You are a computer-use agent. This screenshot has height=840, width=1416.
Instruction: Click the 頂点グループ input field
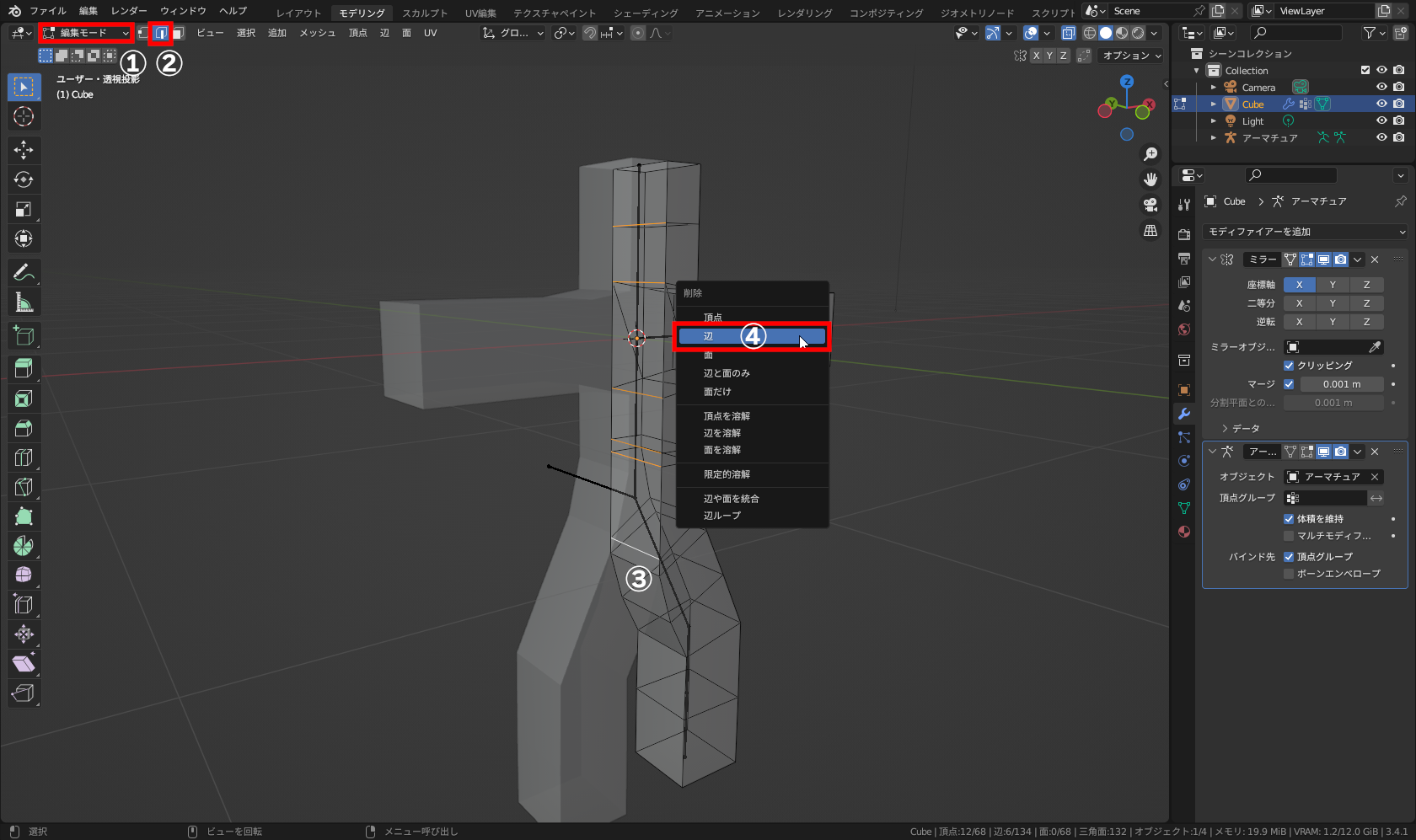(1325, 498)
